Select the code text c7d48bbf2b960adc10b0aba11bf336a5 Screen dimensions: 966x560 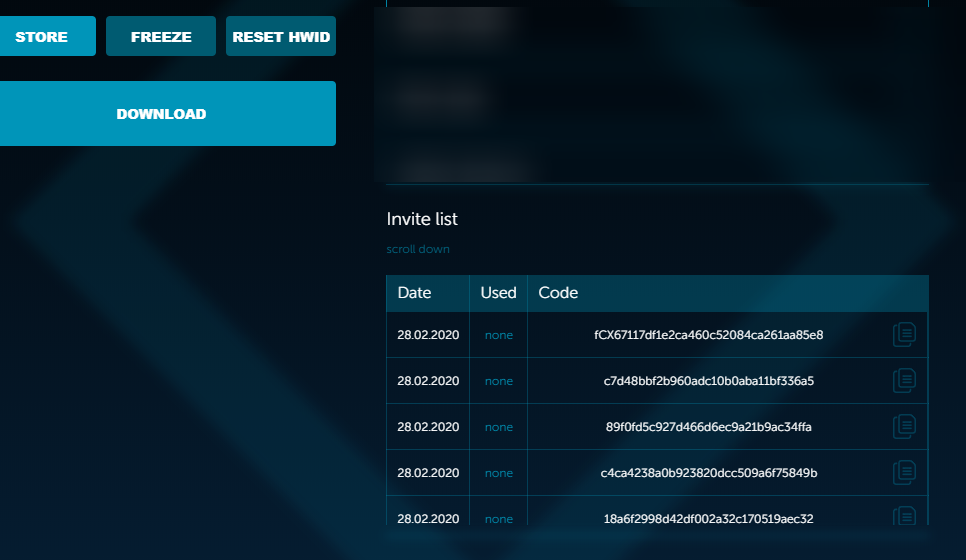click(708, 381)
